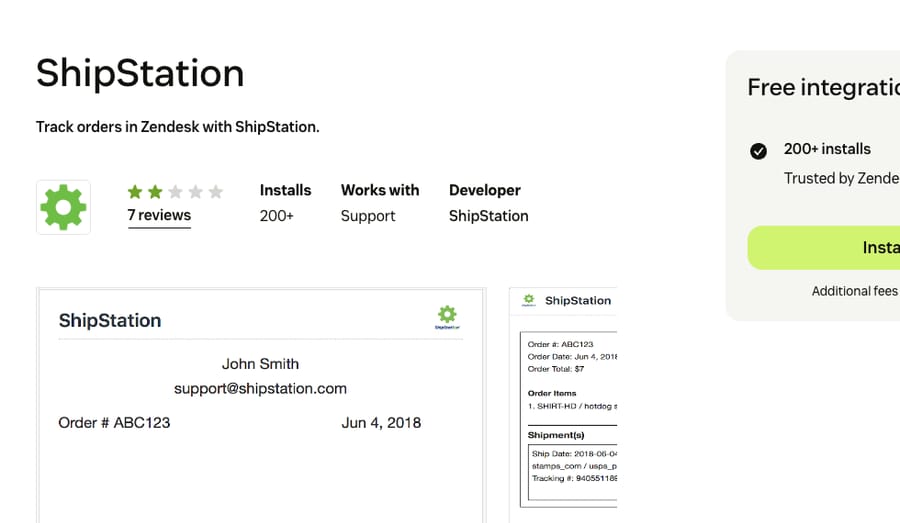Click 'support@shipstation.com' in the screenshot
Screen dimensions: 900x523
click(x=260, y=389)
